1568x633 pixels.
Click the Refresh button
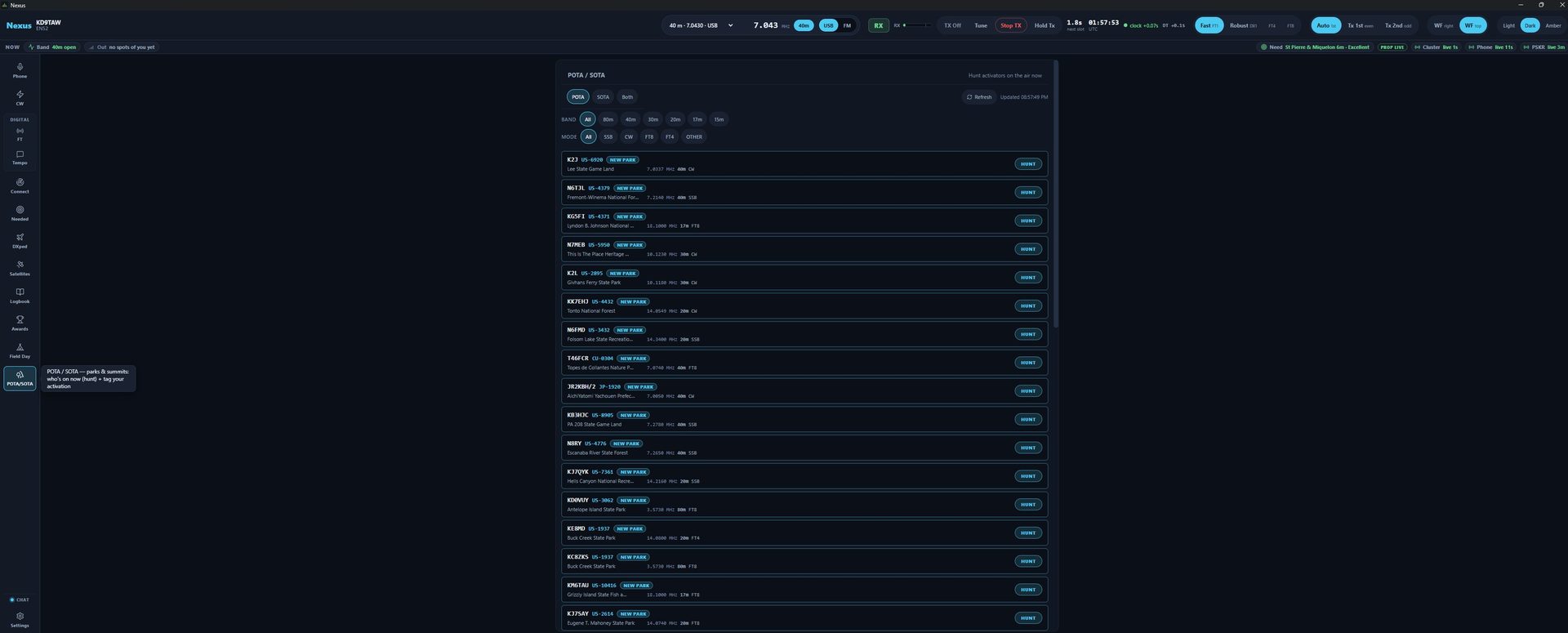[x=979, y=97]
